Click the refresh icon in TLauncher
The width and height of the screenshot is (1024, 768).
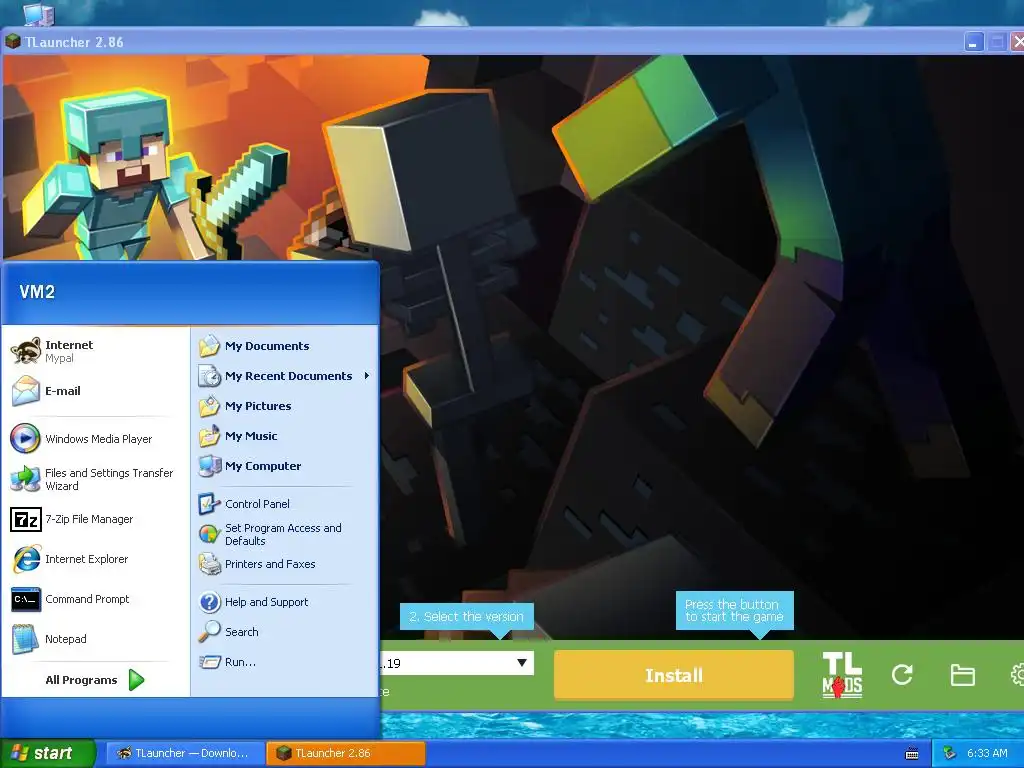902,675
